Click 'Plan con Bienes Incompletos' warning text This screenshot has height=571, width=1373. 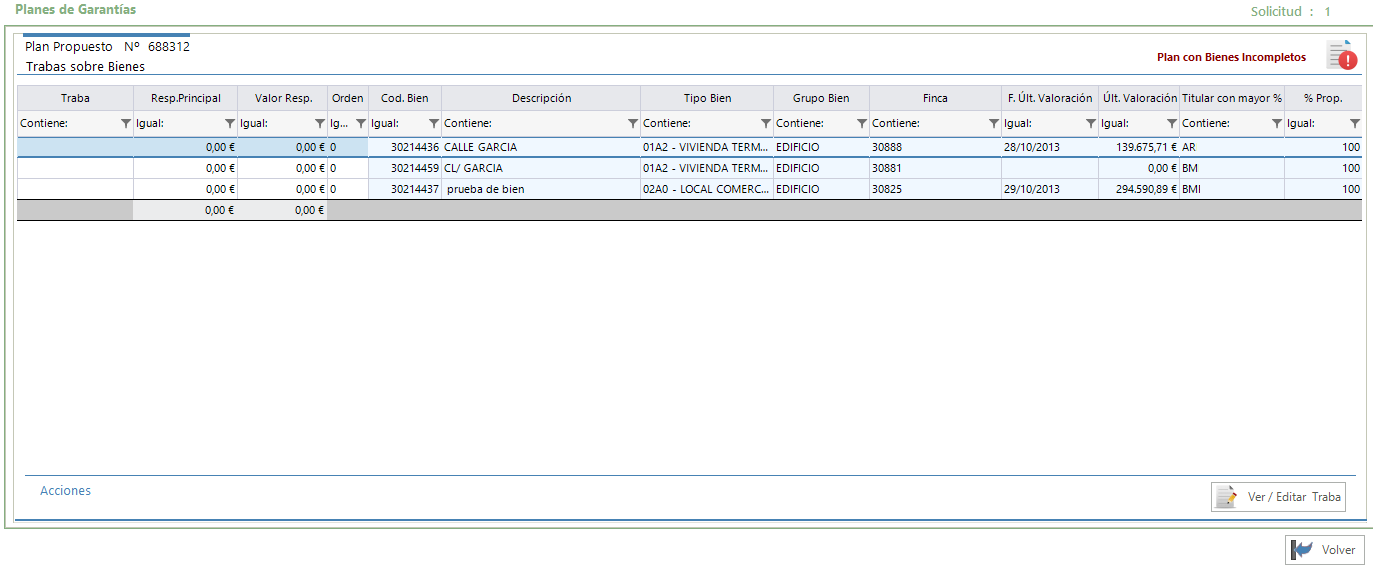(1231, 57)
